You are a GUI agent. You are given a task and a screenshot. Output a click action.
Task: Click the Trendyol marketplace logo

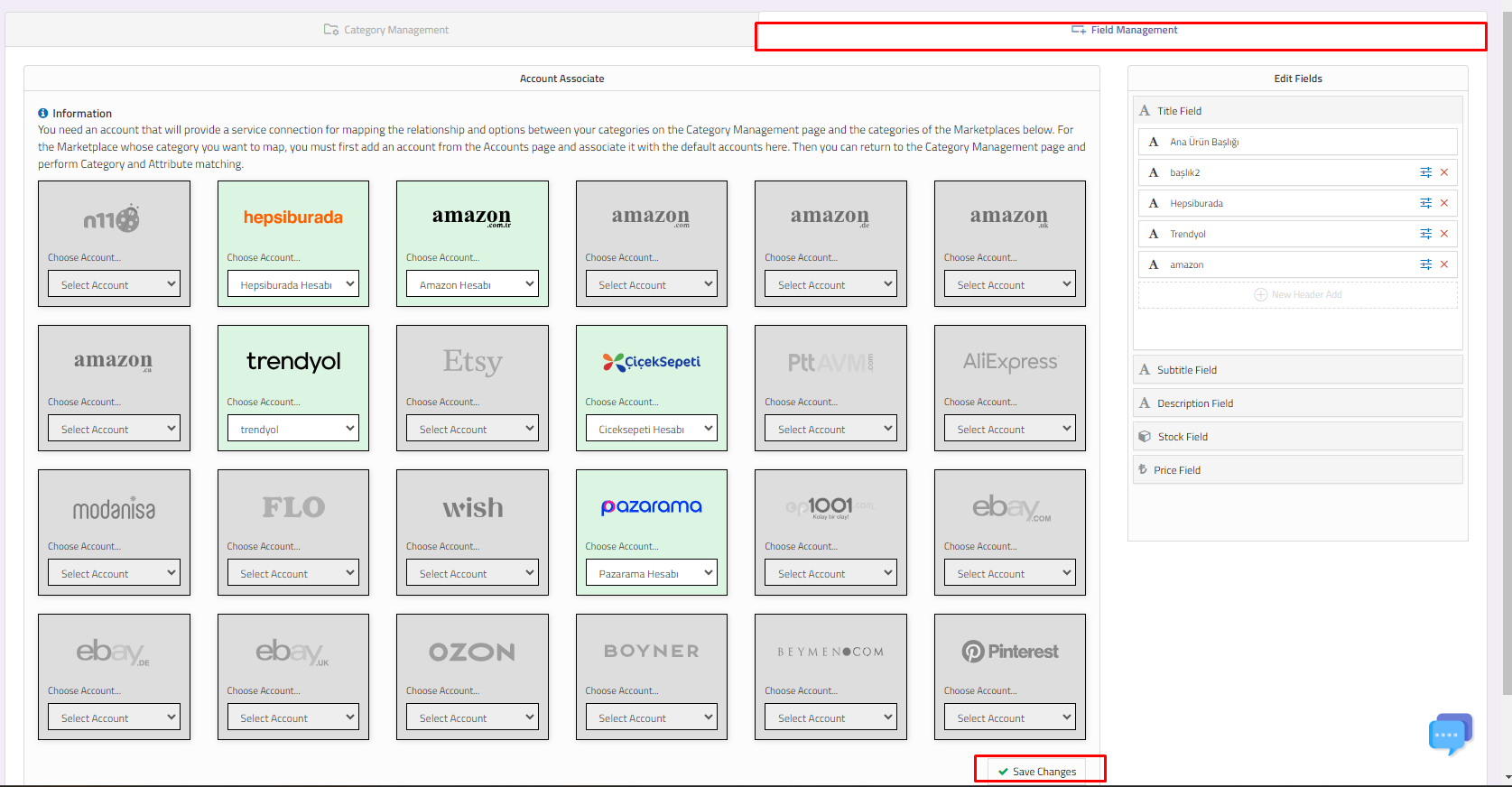coord(293,362)
